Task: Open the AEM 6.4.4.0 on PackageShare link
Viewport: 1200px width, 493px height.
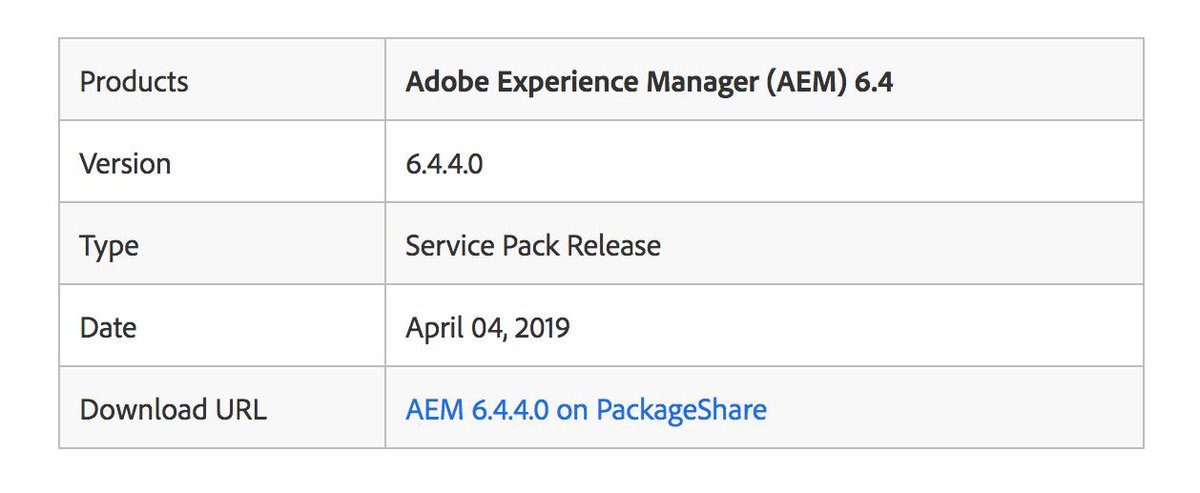Action: (x=586, y=409)
